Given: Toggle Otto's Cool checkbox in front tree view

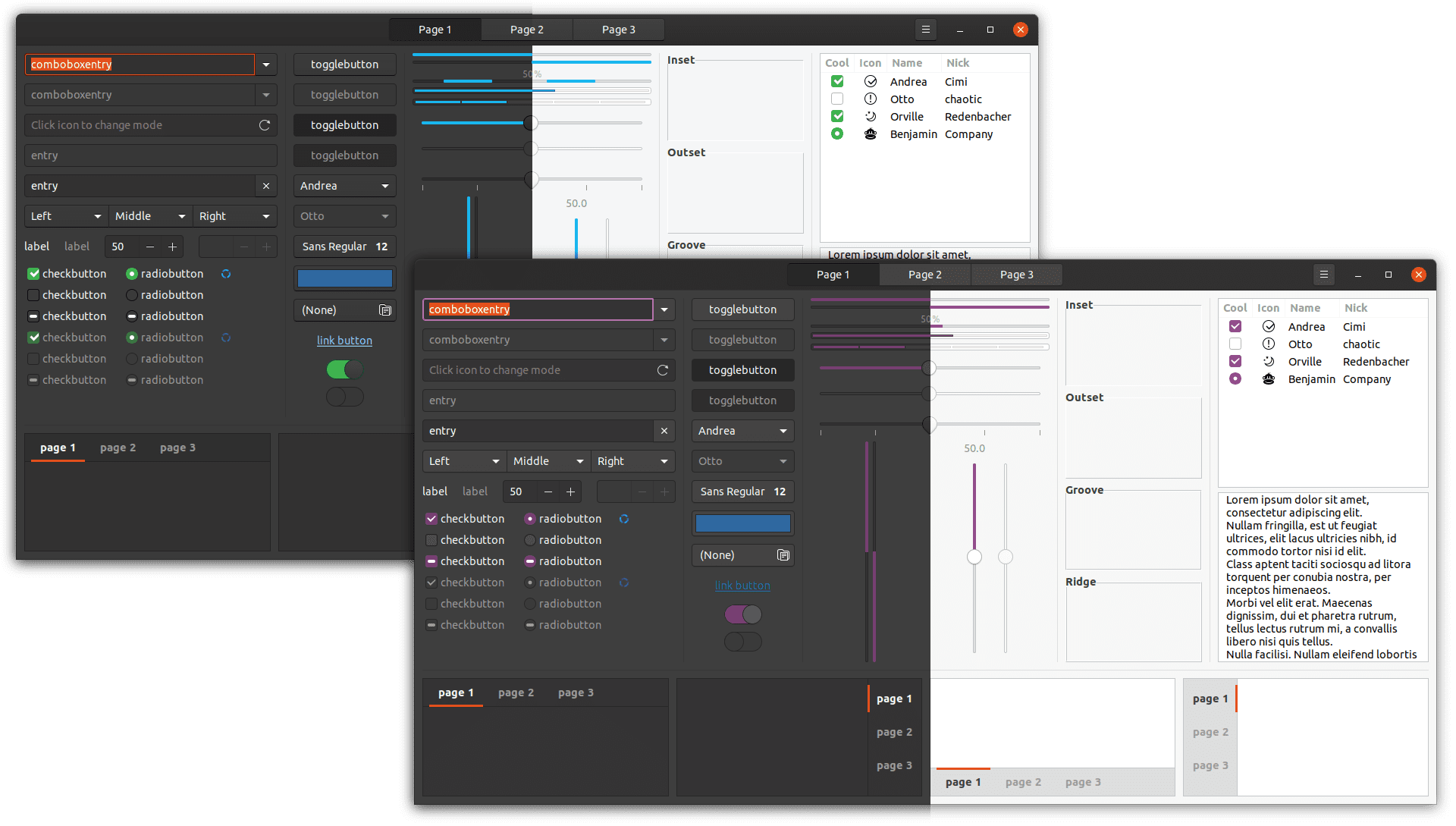Looking at the screenshot, I should 1235,344.
